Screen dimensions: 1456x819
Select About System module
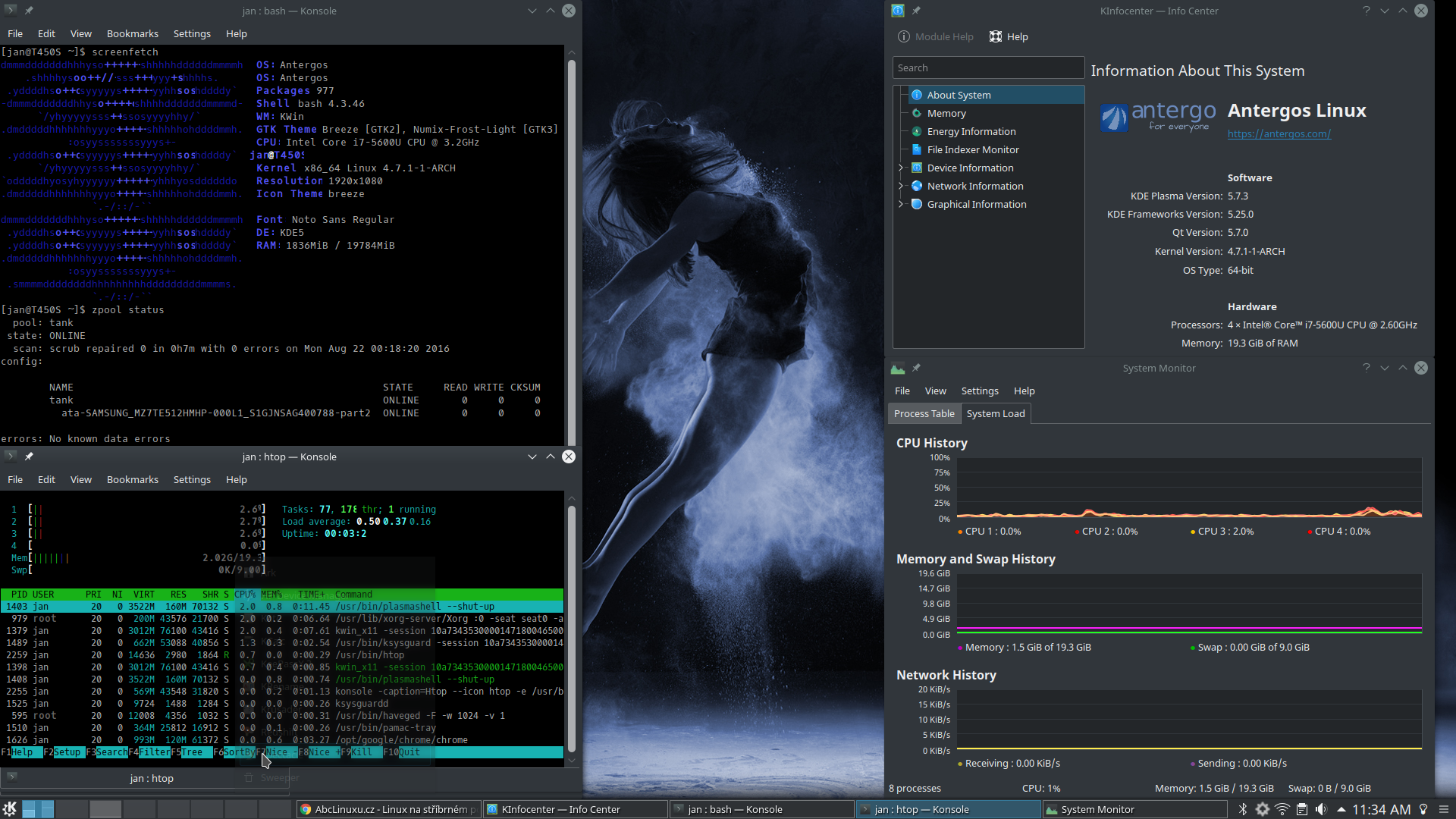[x=996, y=95]
